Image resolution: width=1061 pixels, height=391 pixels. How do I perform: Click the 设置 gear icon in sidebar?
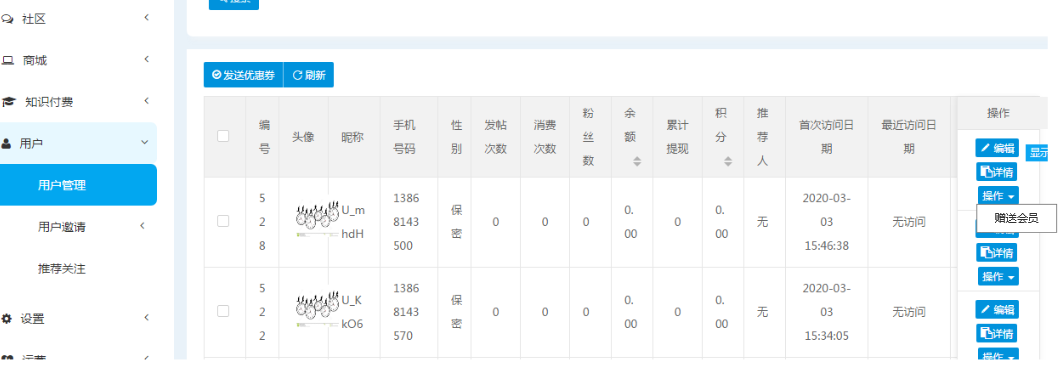pos(7,319)
